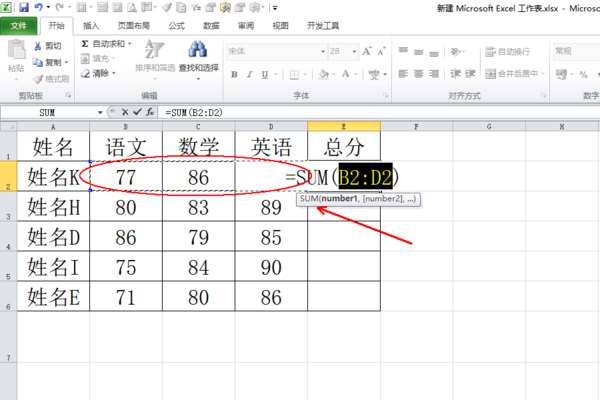Switch to the Insert (插入) tab
The width and height of the screenshot is (600, 400).
tap(91, 26)
